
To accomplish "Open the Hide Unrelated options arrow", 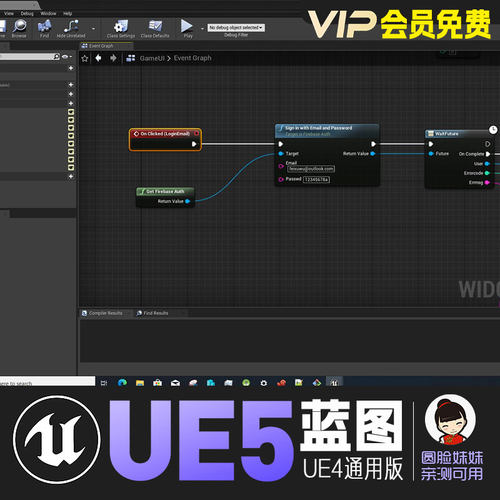I will click(93, 29).
